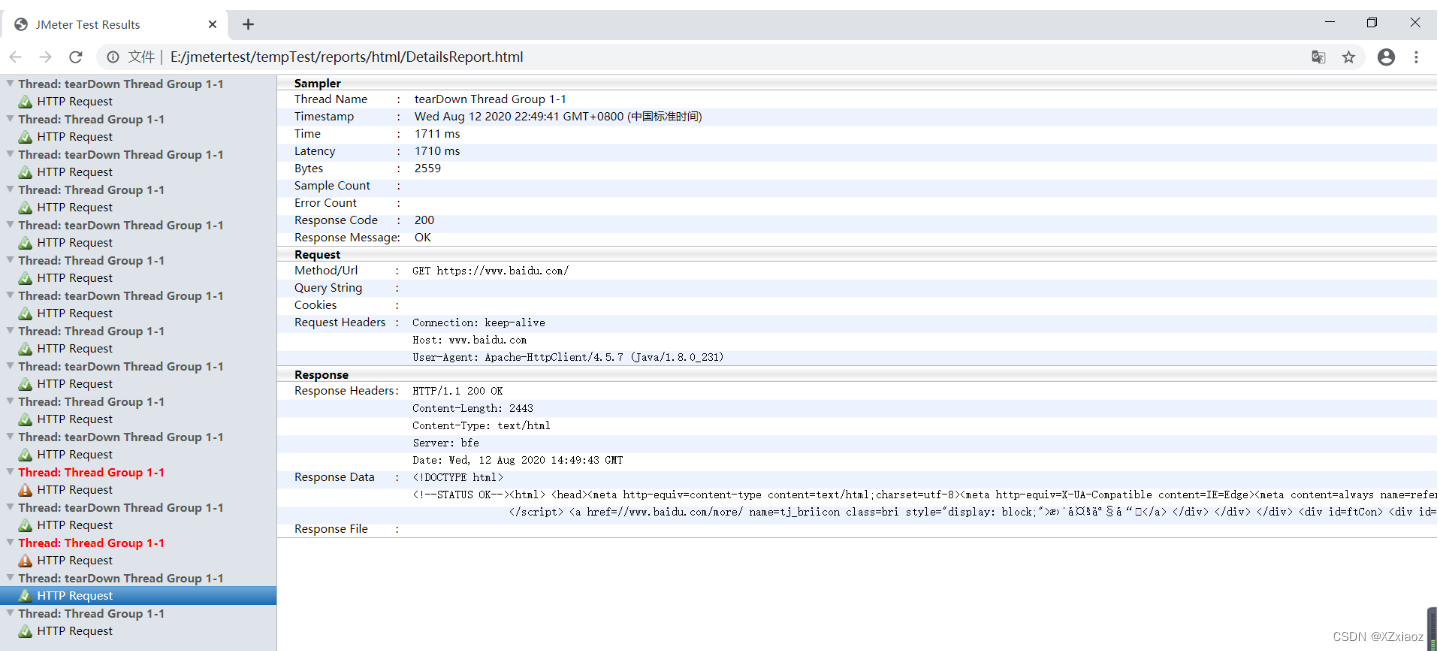Viewport: 1439px width, 651px height.
Task: Open the Chrome profile avatar icon
Action: click(1386, 57)
